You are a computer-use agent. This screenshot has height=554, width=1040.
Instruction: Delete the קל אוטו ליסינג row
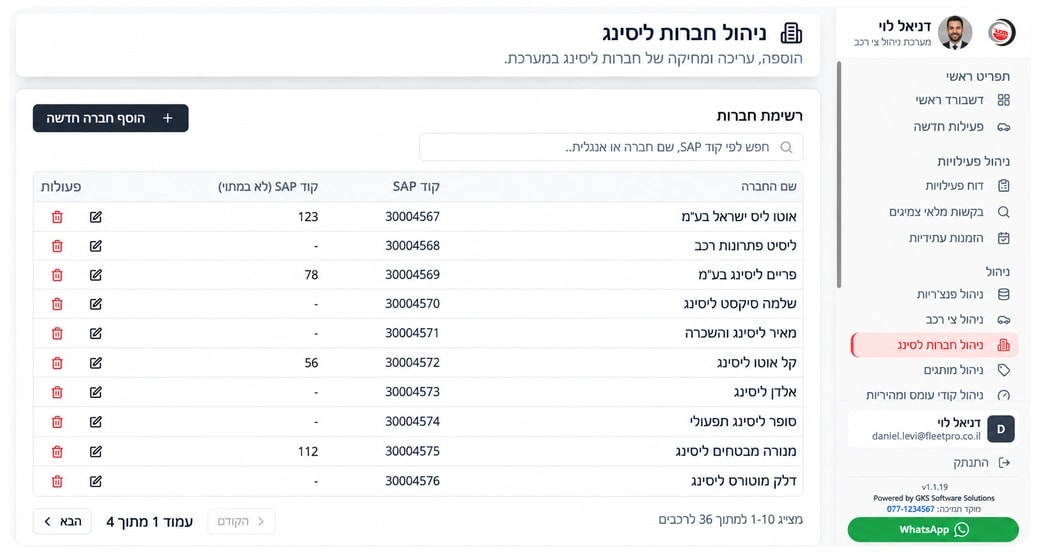pos(57,363)
